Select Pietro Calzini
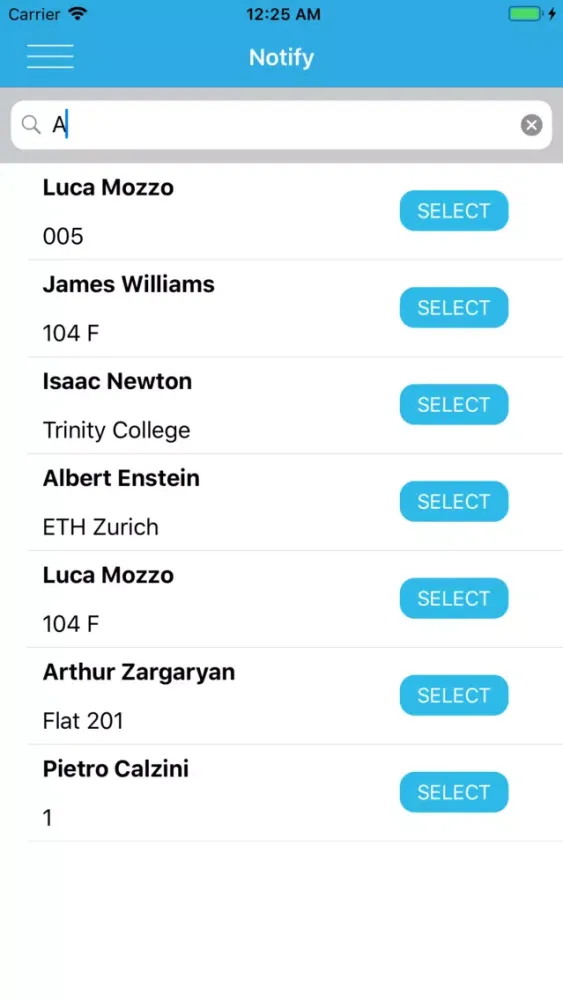This screenshot has width=563, height=1000. (x=454, y=792)
